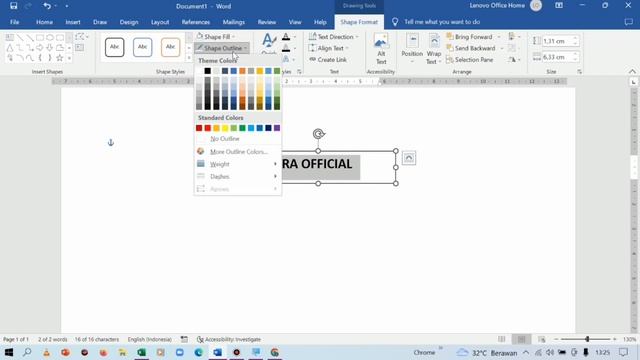
Task: Click the Alt Text picture icon
Action: click(381, 42)
